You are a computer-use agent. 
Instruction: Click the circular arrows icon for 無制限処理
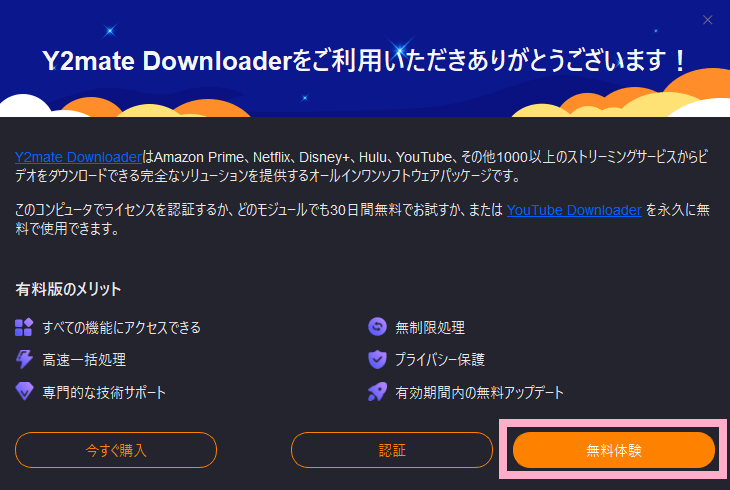[x=377, y=327]
